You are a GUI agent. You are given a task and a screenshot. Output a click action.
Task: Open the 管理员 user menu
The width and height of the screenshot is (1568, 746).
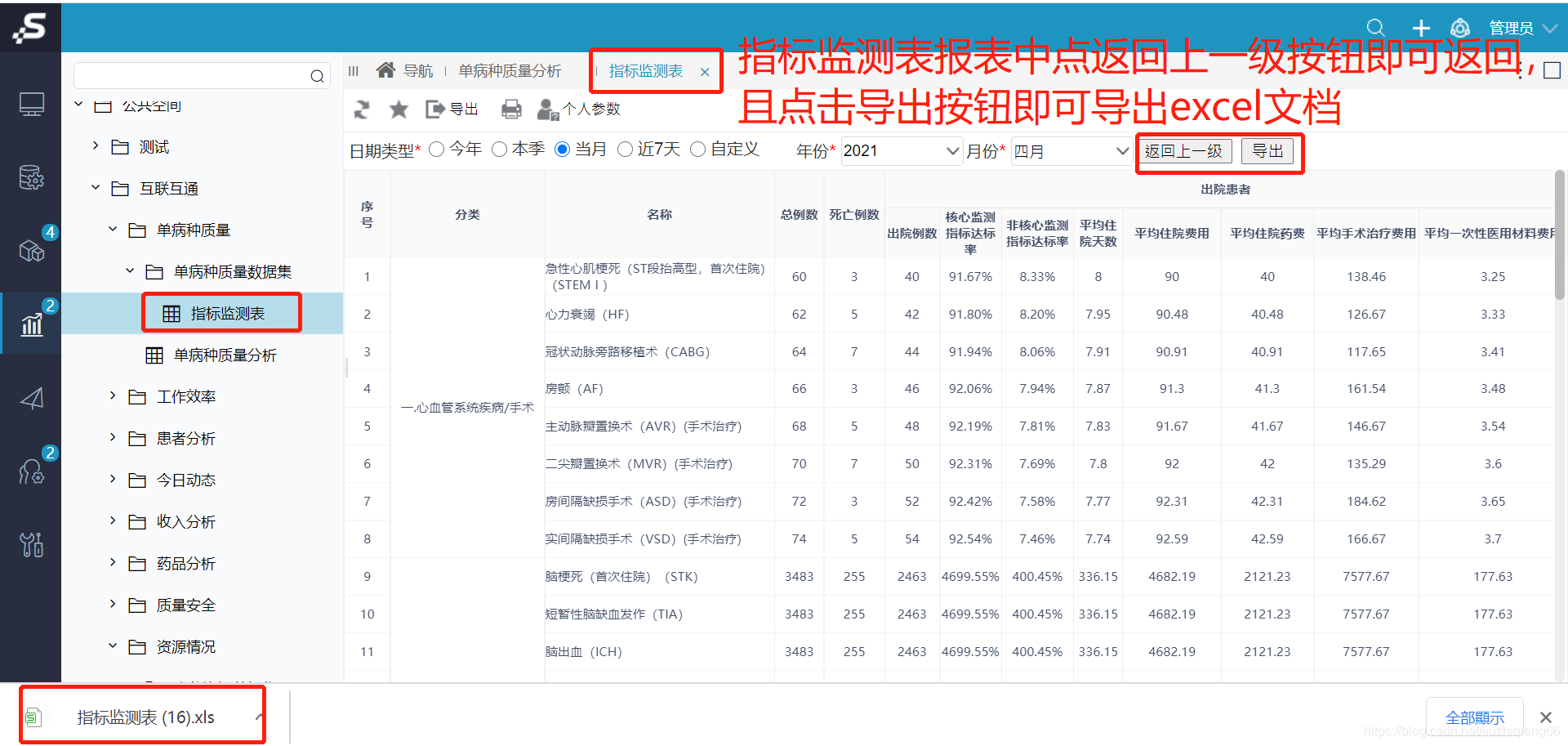[1523, 29]
